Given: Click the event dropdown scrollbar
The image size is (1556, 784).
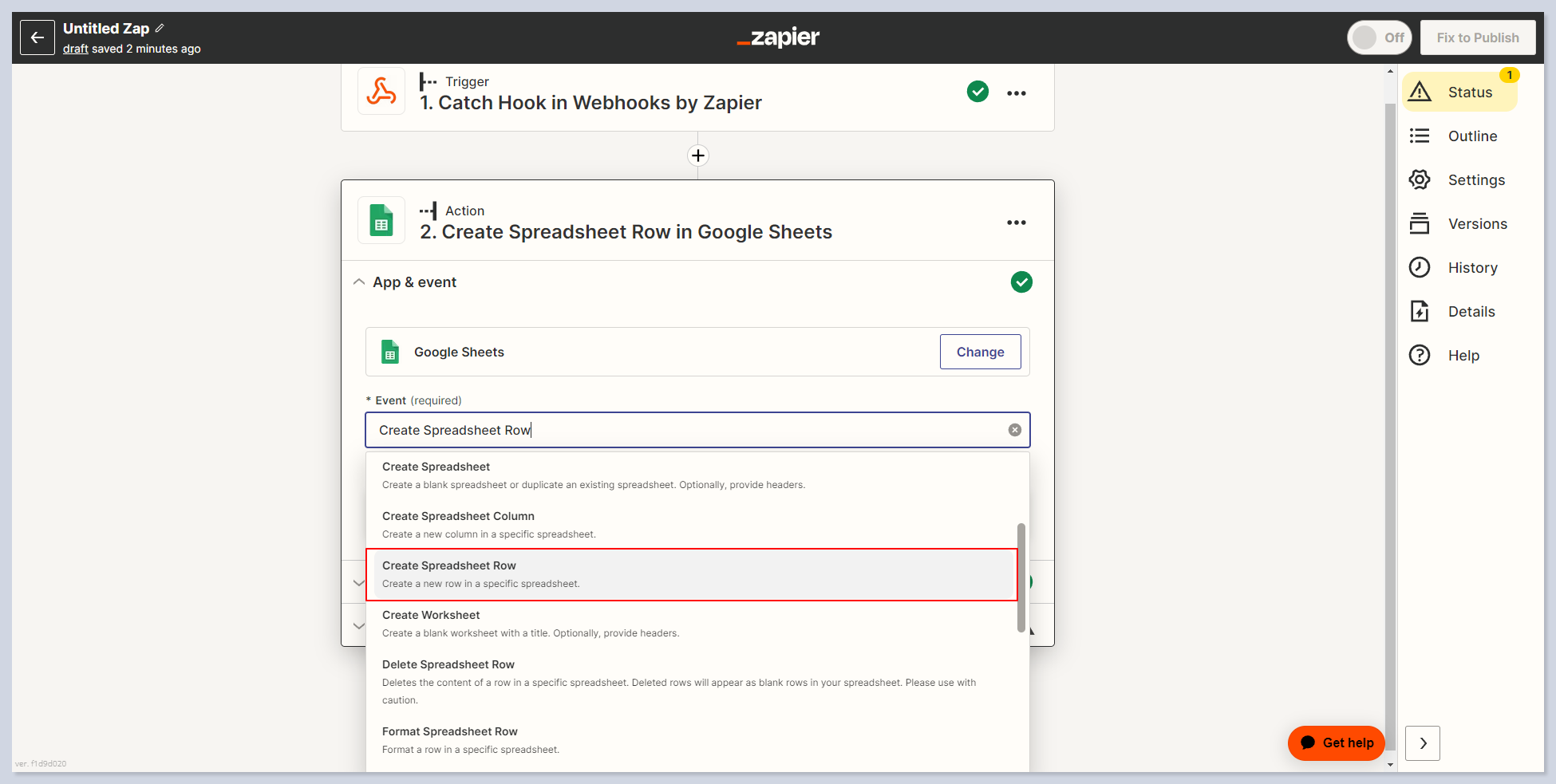Looking at the screenshot, I should [x=1021, y=577].
